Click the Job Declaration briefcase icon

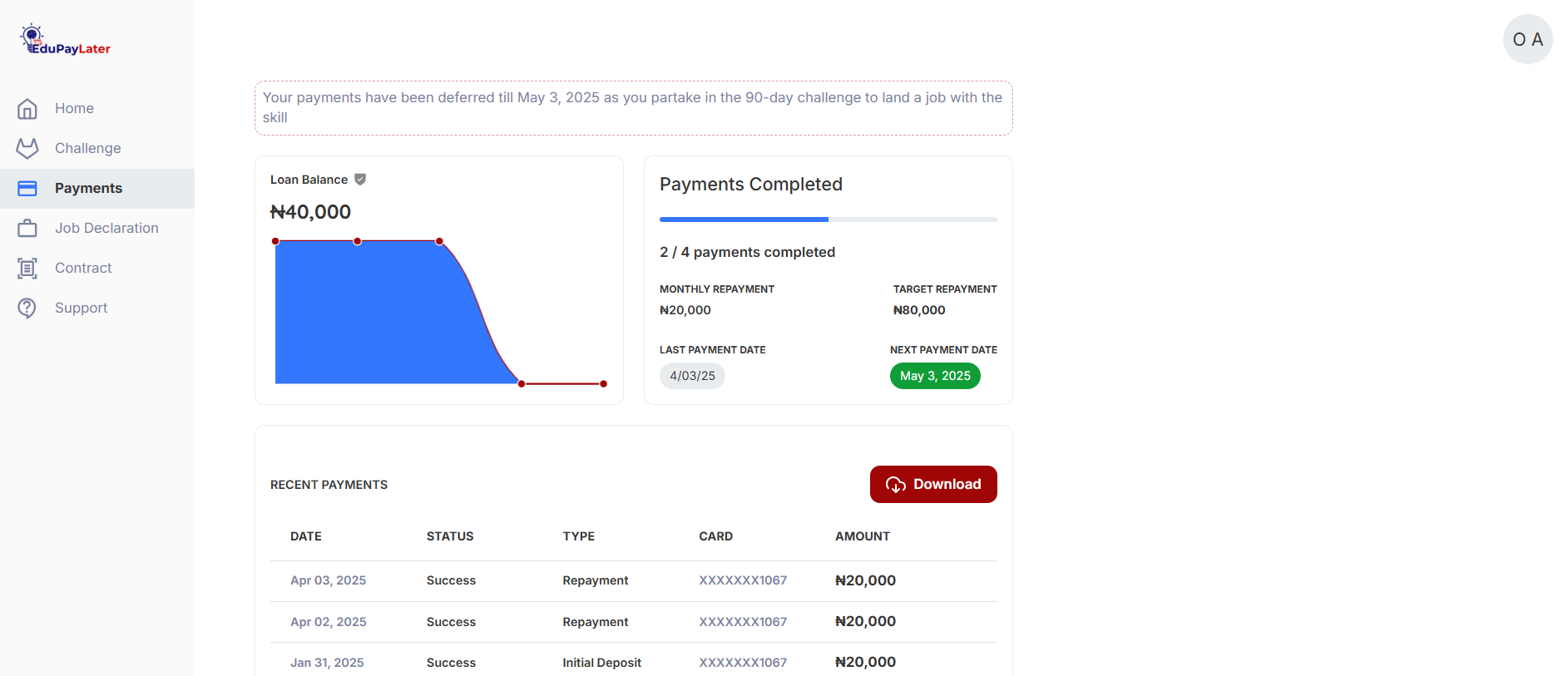click(27, 228)
